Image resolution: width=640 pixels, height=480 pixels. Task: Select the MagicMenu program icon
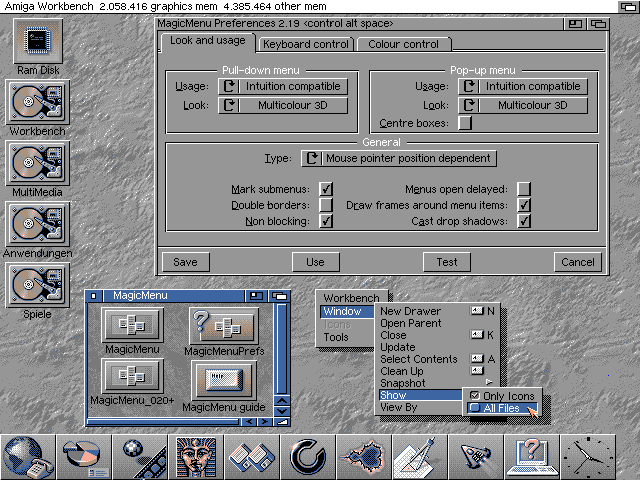click(132, 325)
